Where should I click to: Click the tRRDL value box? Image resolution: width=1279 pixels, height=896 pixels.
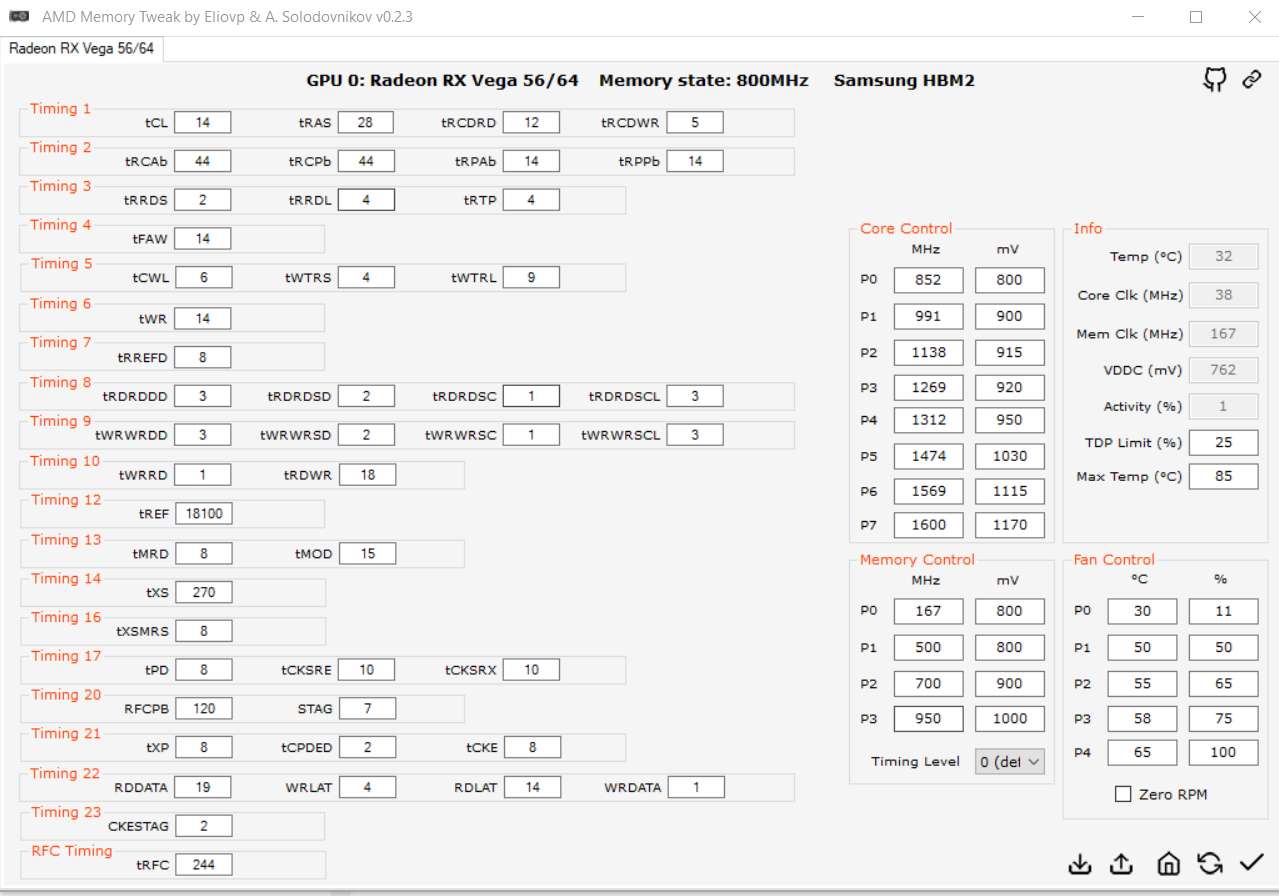(366, 200)
